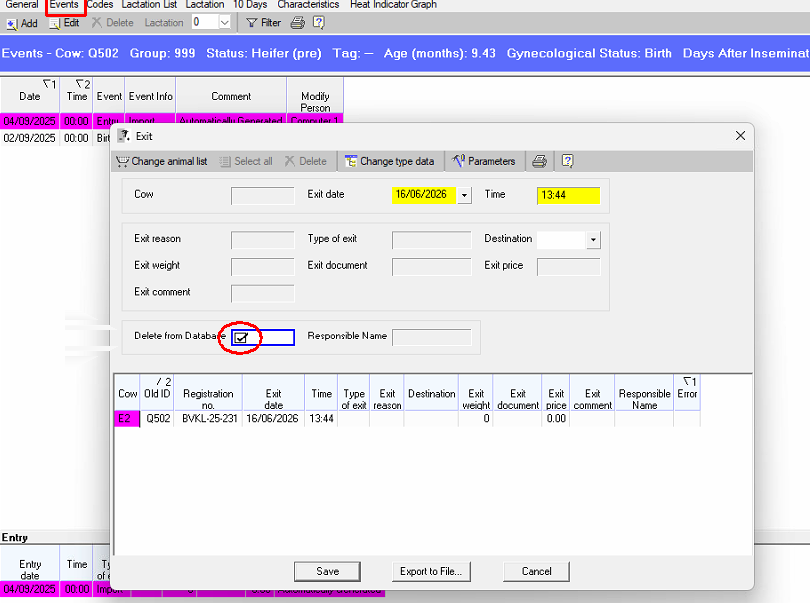Open Parameters tool in Exit dialog
This screenshot has width=810, height=603.
click(x=484, y=161)
